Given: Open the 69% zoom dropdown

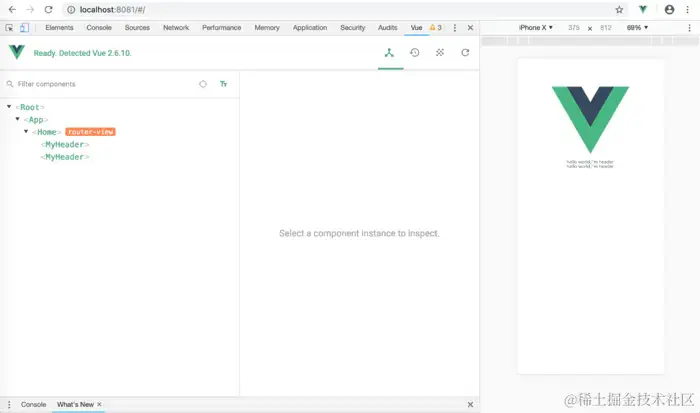Looking at the screenshot, I should tap(637, 28).
